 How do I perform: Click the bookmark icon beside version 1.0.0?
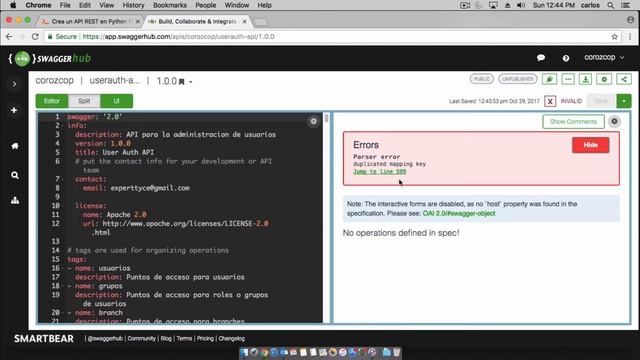(x=182, y=82)
